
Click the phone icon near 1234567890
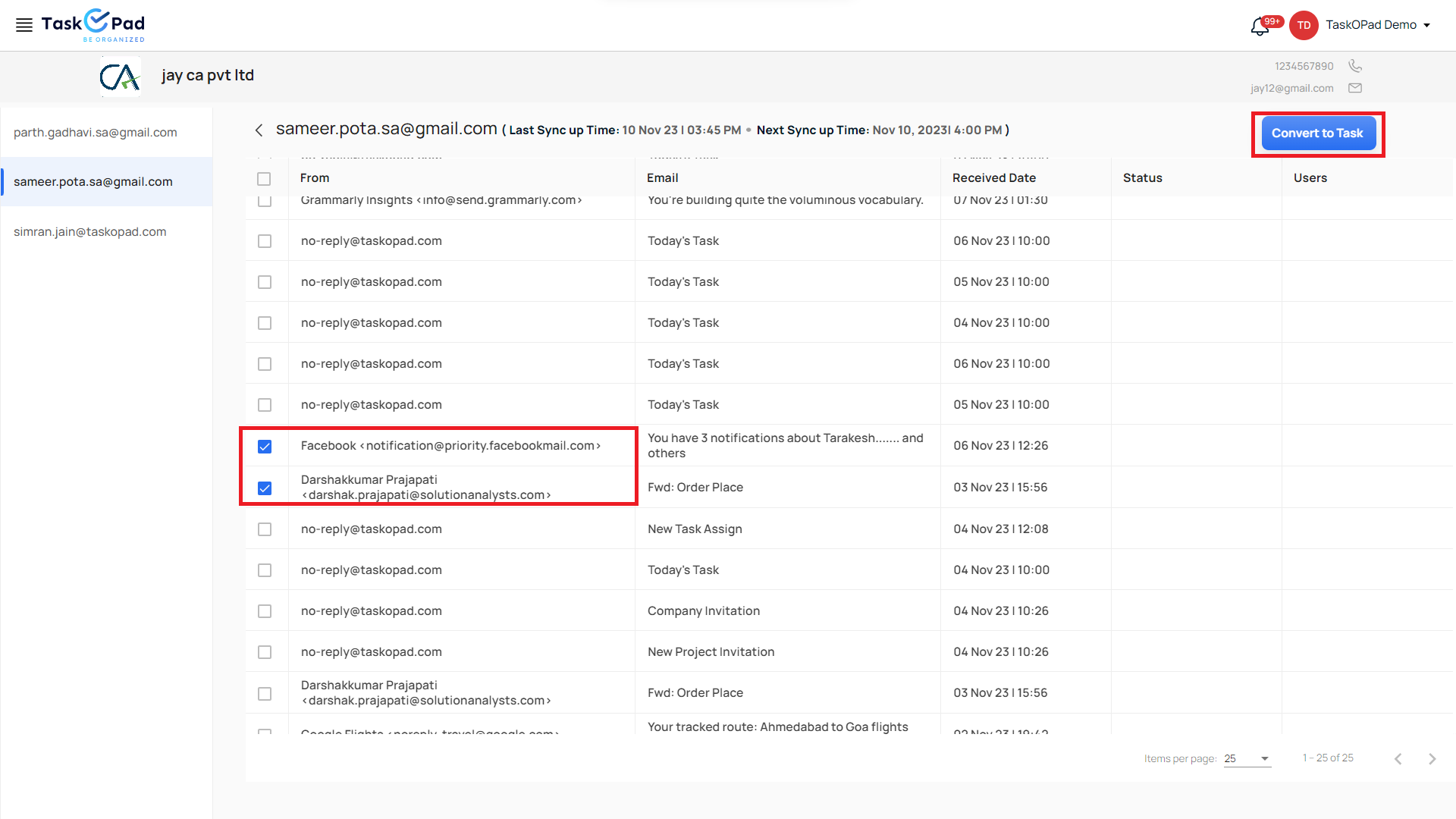[1355, 66]
